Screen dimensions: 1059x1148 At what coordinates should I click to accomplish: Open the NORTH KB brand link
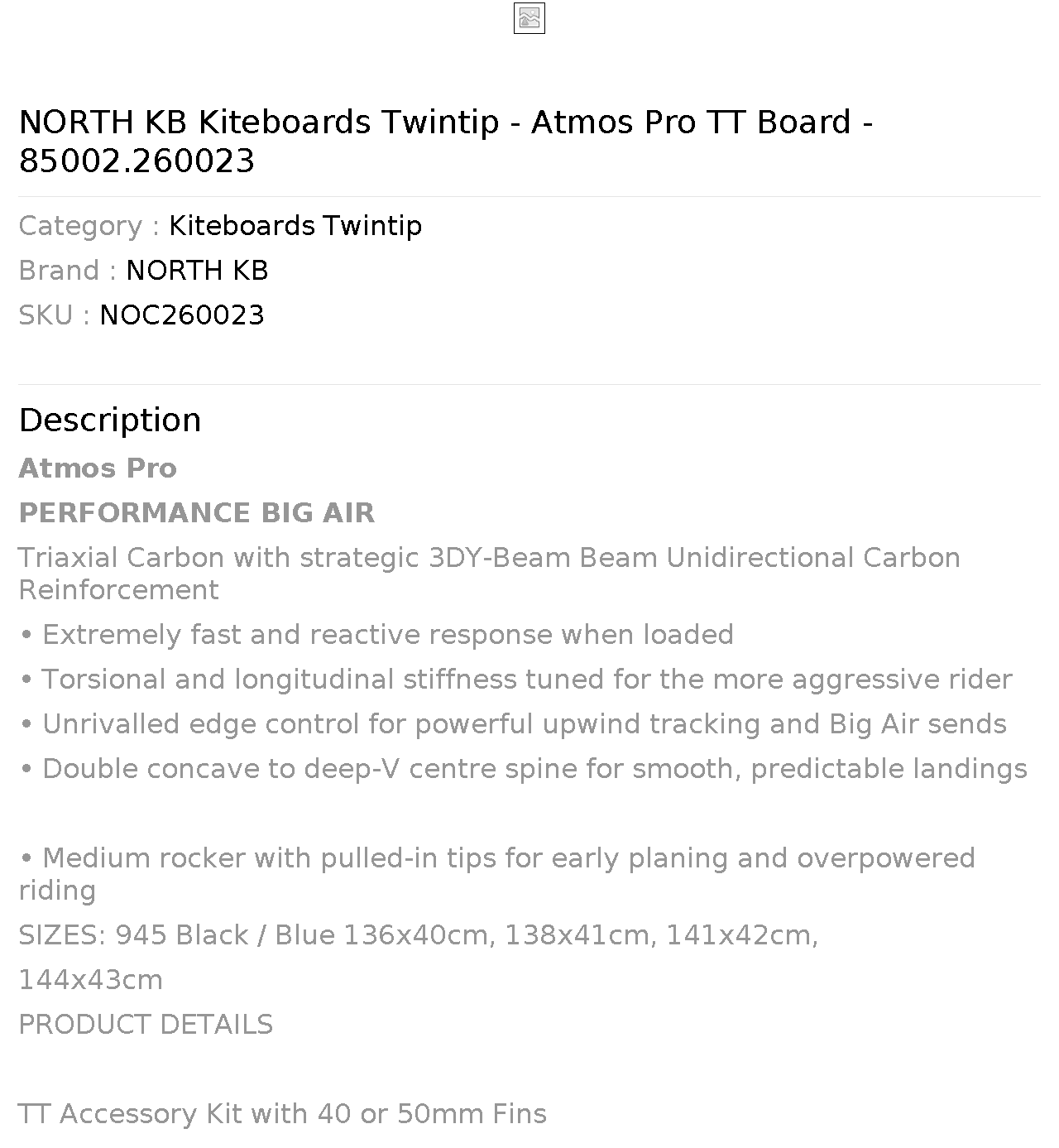[x=197, y=271]
